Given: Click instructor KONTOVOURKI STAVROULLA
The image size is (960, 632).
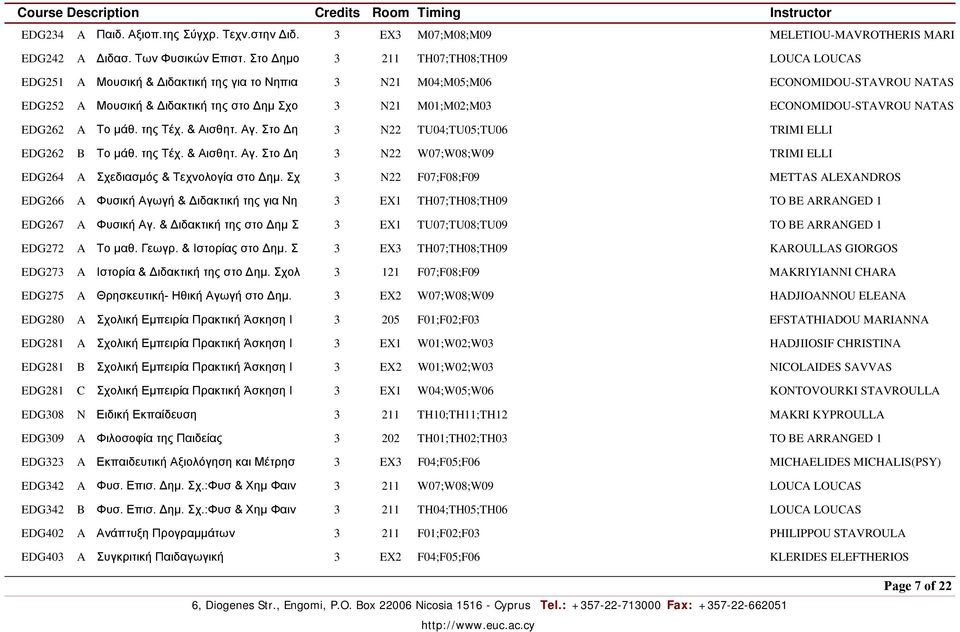Looking at the screenshot, I should click(854, 391).
